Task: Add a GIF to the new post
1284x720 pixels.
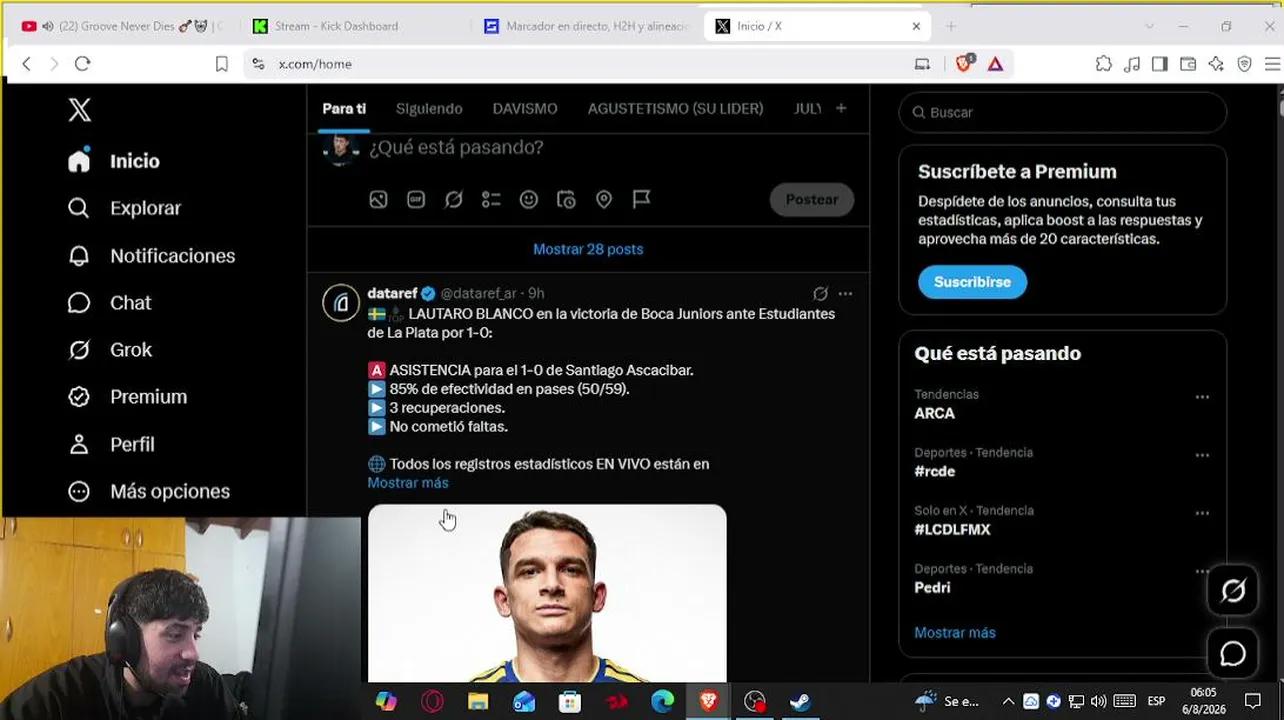Action: pos(416,200)
